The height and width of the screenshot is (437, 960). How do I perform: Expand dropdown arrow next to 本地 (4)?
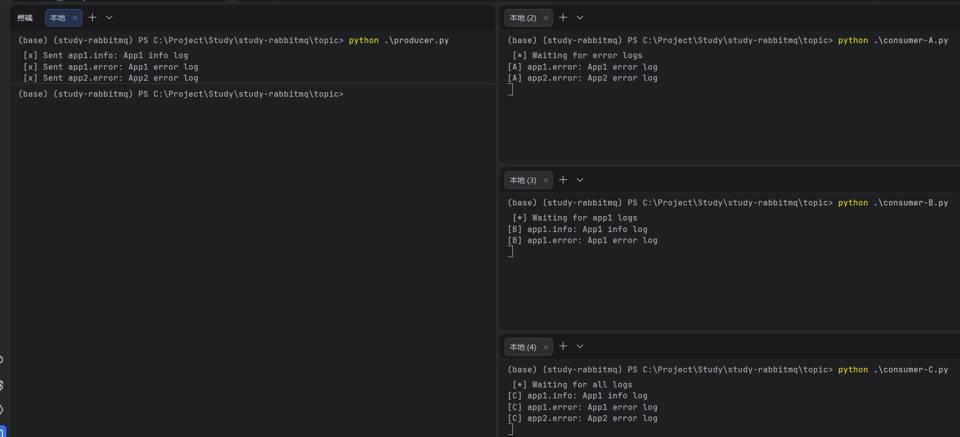click(580, 346)
